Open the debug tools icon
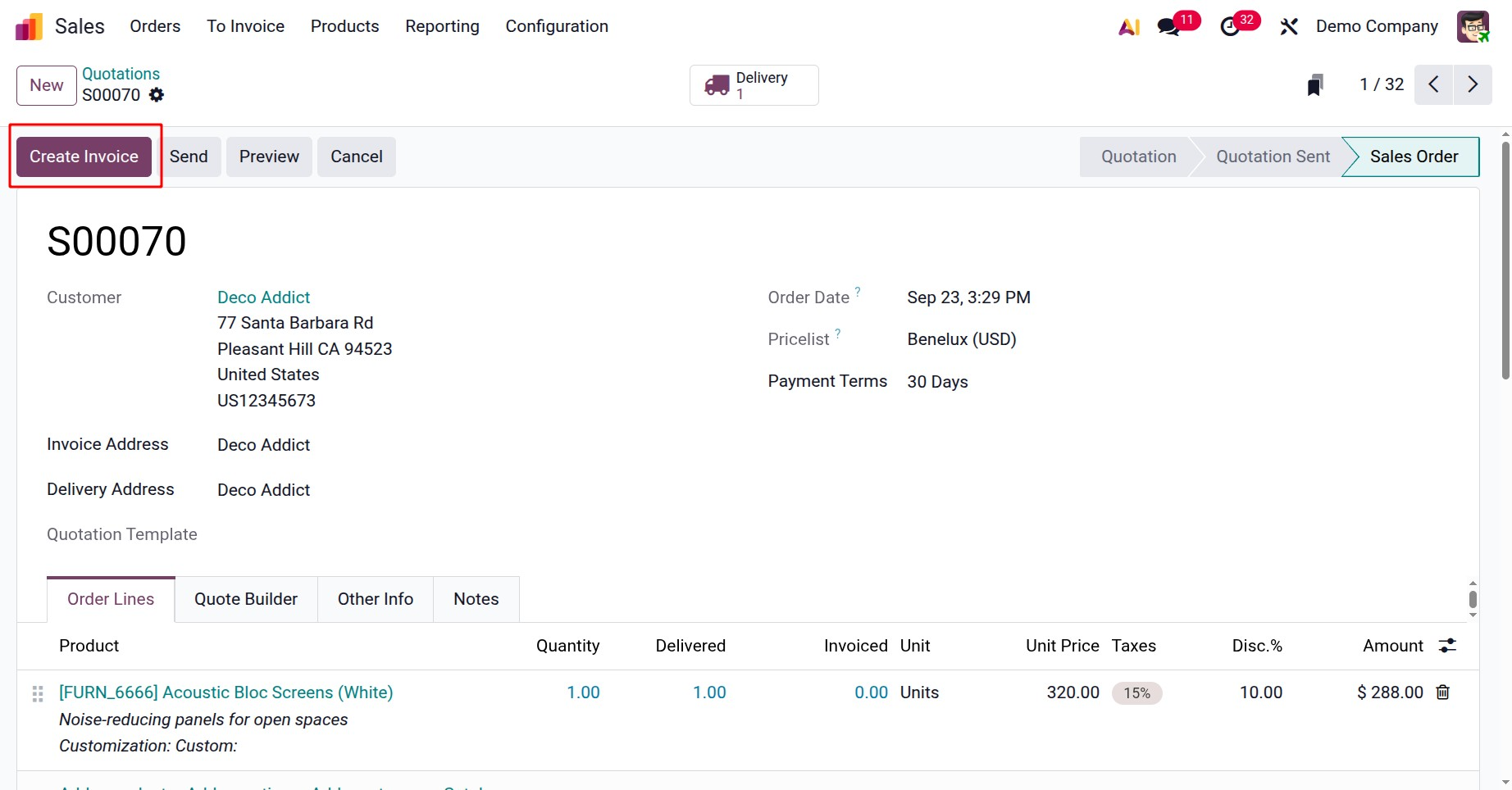This screenshot has height=790, width=1512. [1288, 27]
